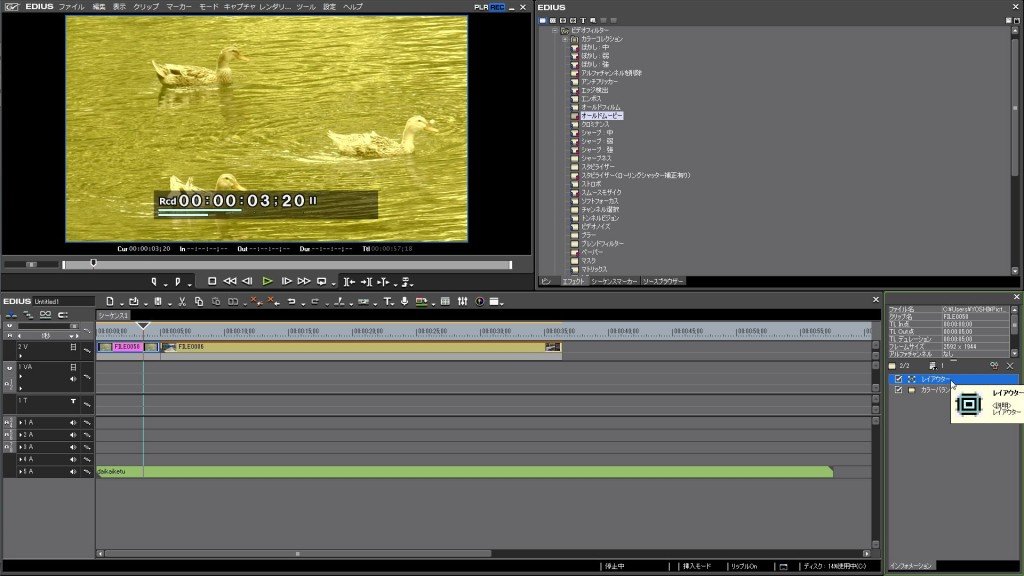Select the シーケンス1 timeline tab
The image size is (1024, 576).
pos(113,315)
